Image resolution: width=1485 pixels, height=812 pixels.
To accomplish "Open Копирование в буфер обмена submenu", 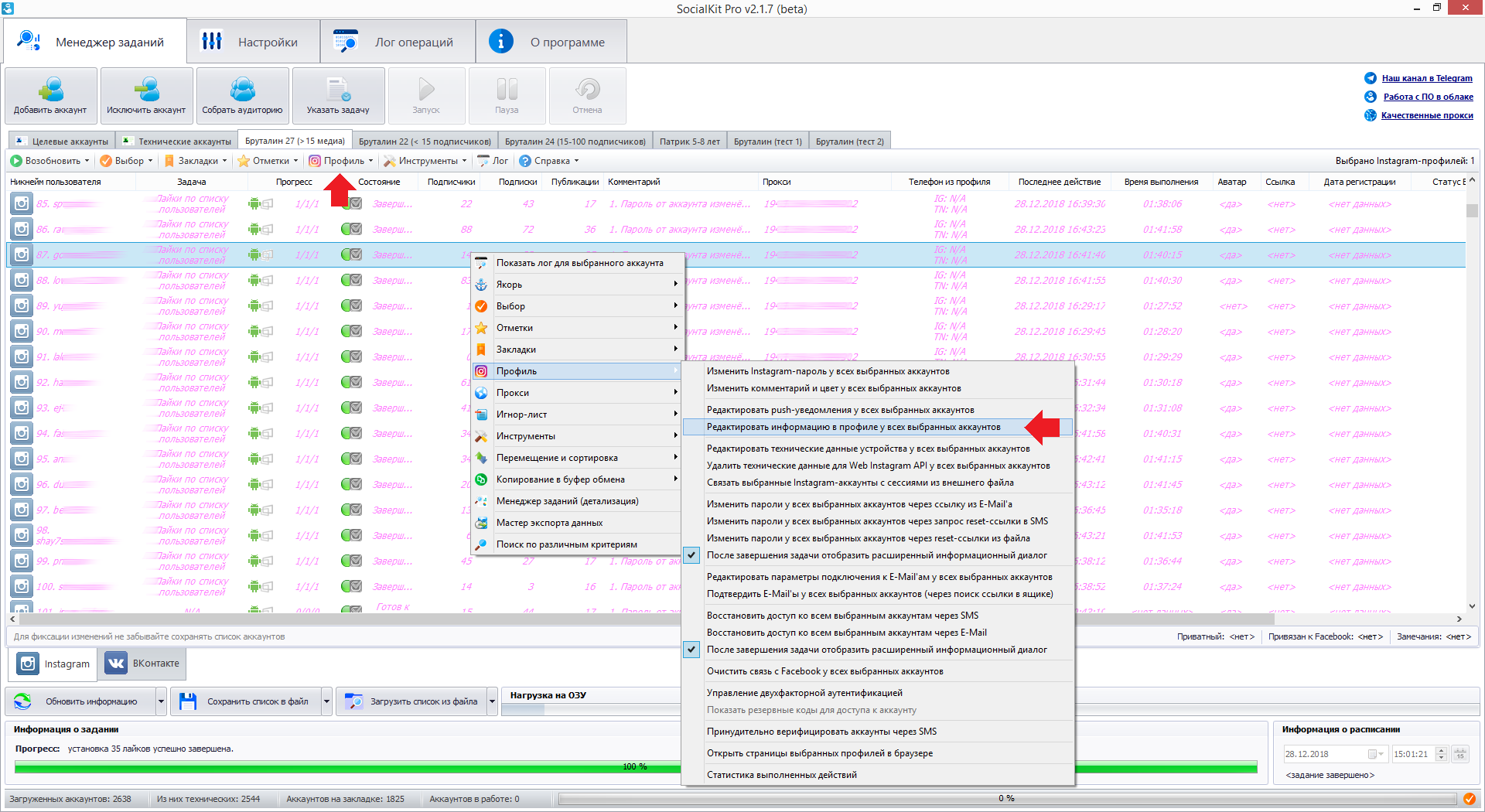I will [x=578, y=479].
